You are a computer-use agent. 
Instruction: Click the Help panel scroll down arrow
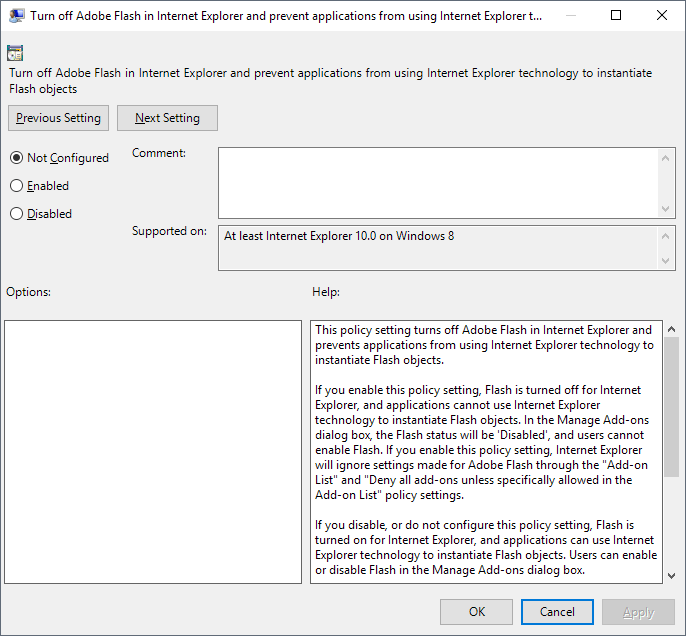pos(672,576)
